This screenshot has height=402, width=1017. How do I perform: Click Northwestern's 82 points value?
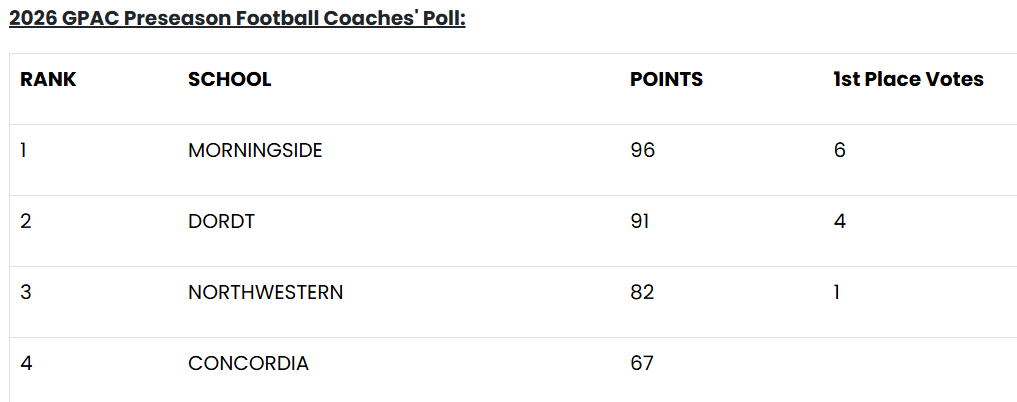(x=642, y=292)
